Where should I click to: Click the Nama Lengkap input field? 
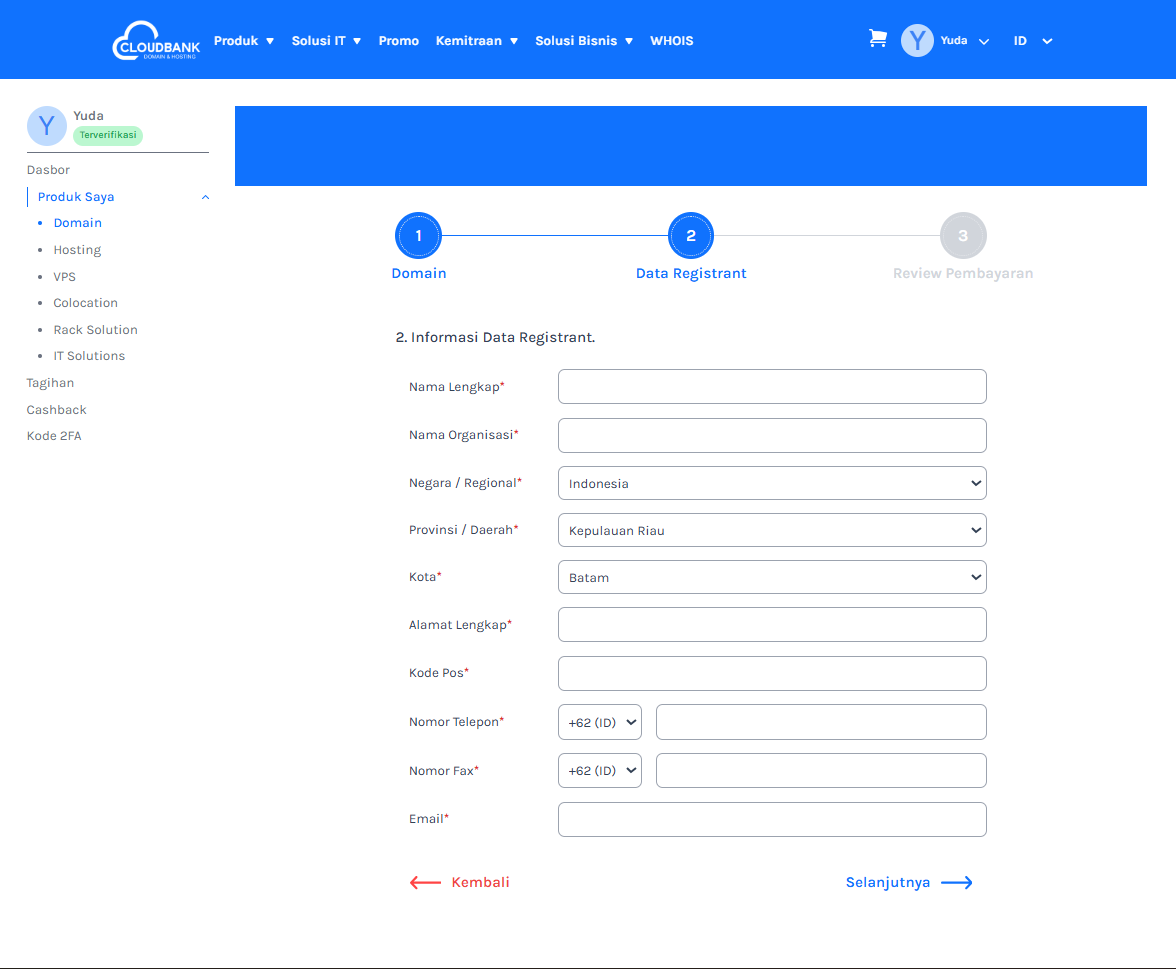pos(771,386)
